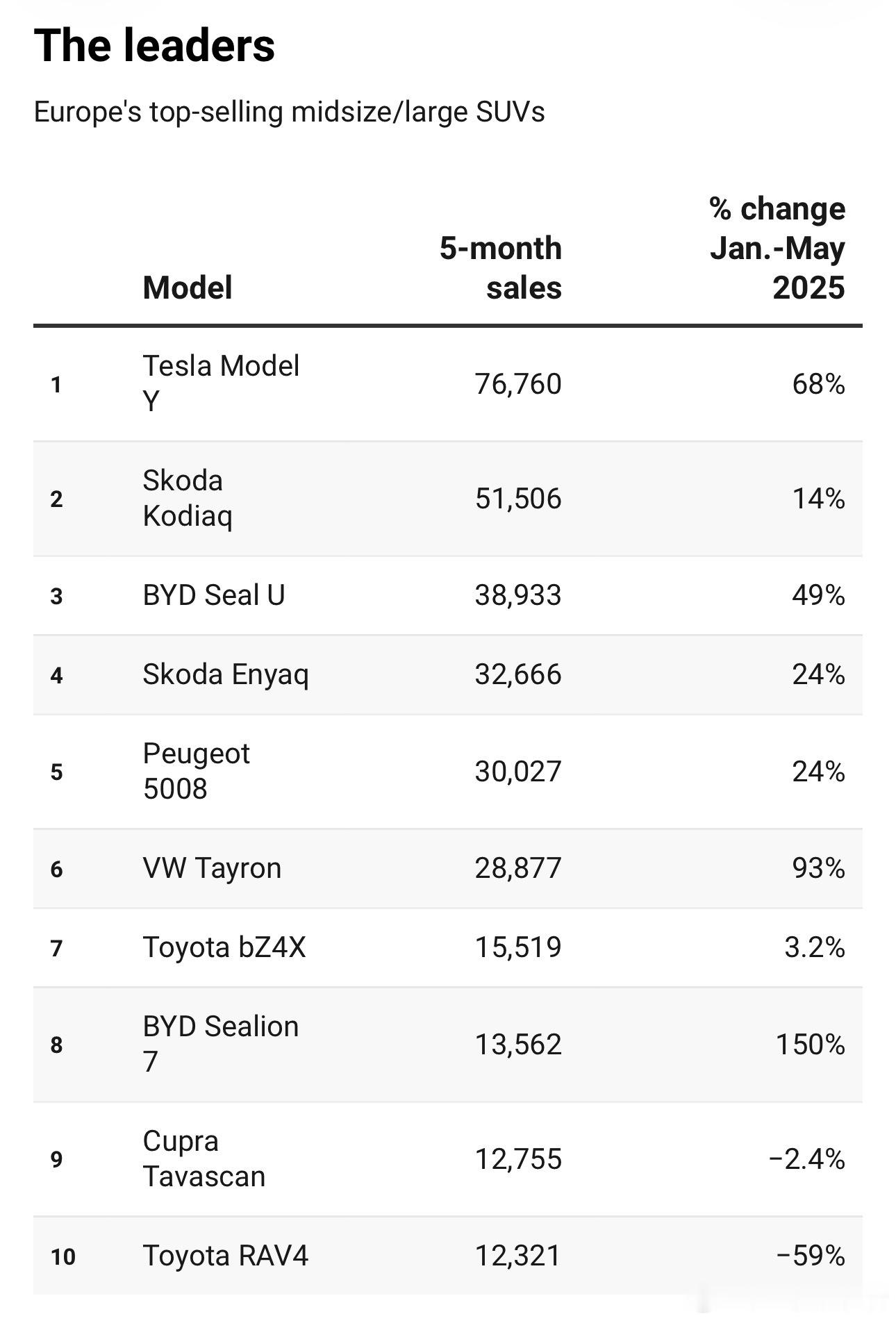Click the % change Jan.-May 2025 header
Viewport: 896px width, 1321px height.
[777, 248]
